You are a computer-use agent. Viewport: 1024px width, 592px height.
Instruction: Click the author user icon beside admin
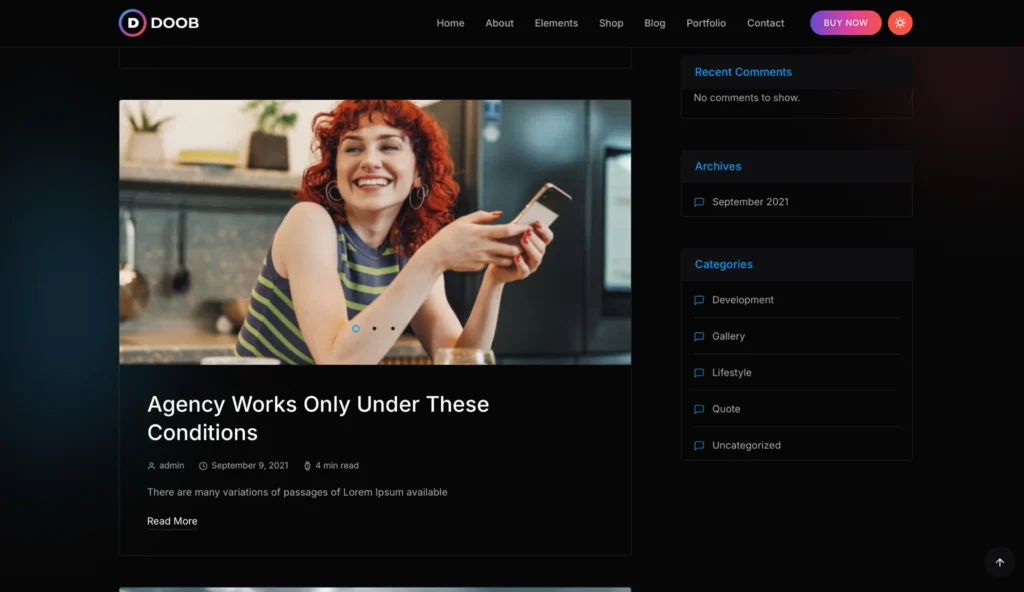(x=152, y=466)
